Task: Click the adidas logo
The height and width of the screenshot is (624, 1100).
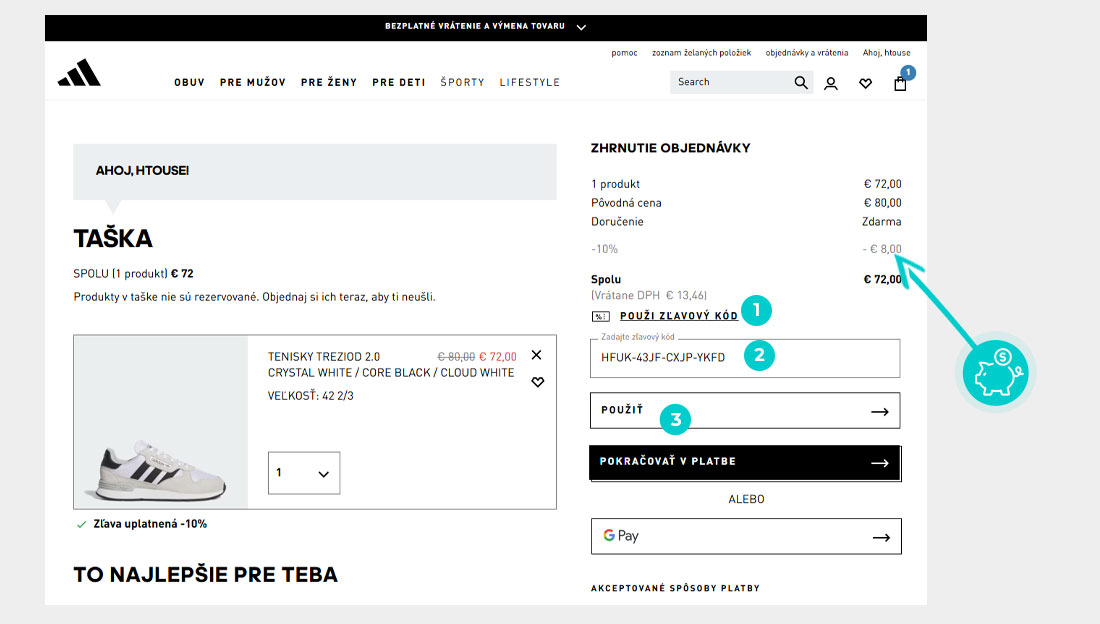Action: tap(79, 73)
